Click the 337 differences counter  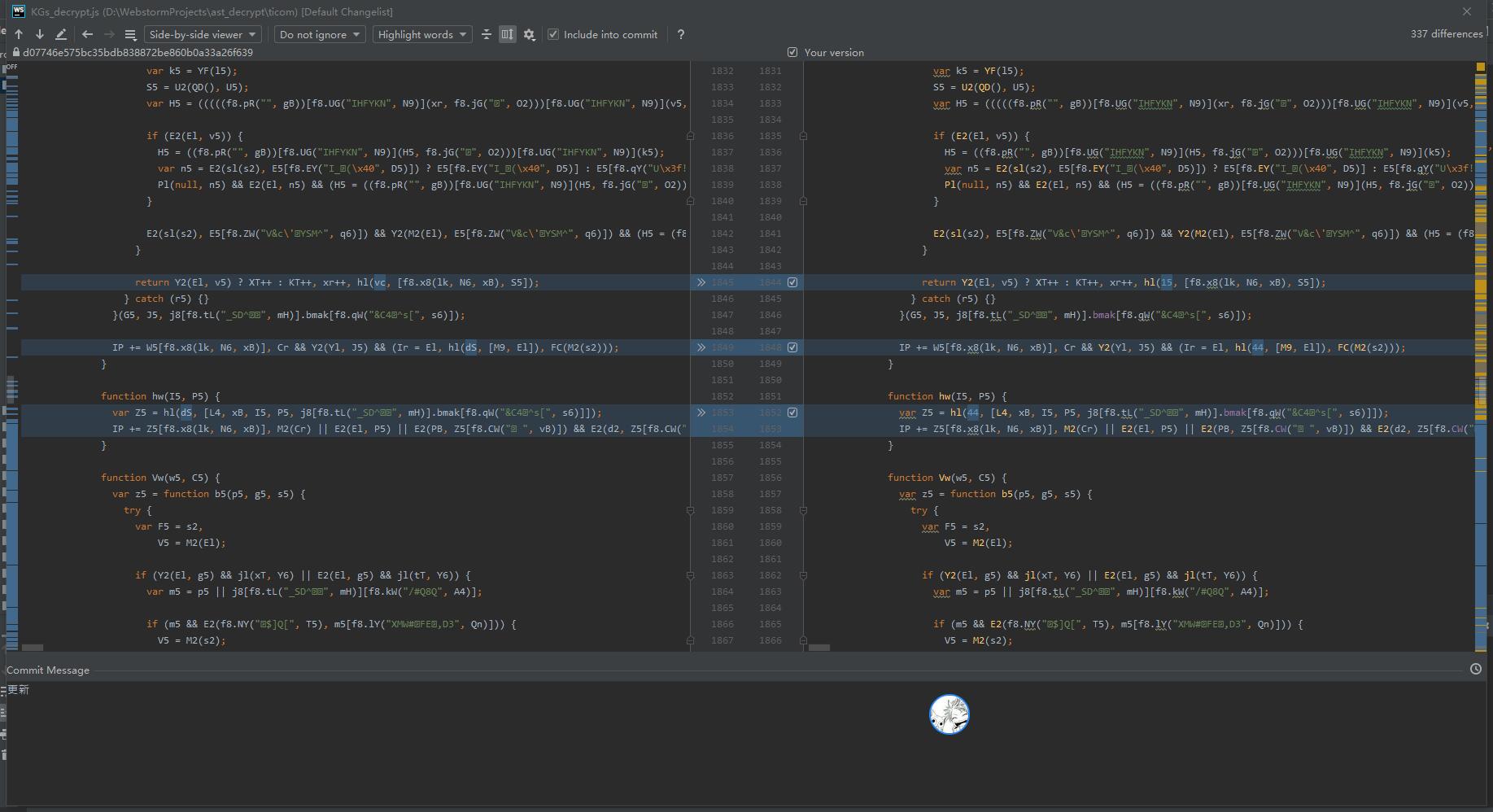tap(1447, 34)
